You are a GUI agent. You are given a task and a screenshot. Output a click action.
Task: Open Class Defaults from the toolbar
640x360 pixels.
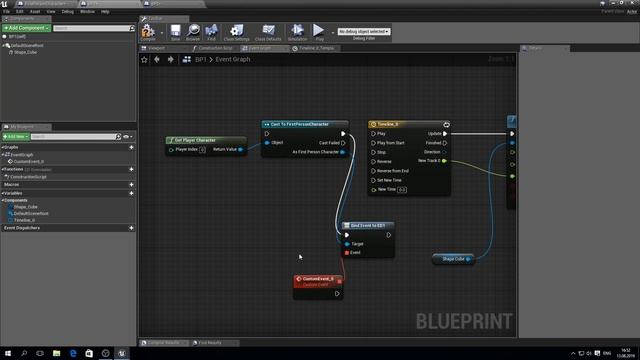pos(268,32)
